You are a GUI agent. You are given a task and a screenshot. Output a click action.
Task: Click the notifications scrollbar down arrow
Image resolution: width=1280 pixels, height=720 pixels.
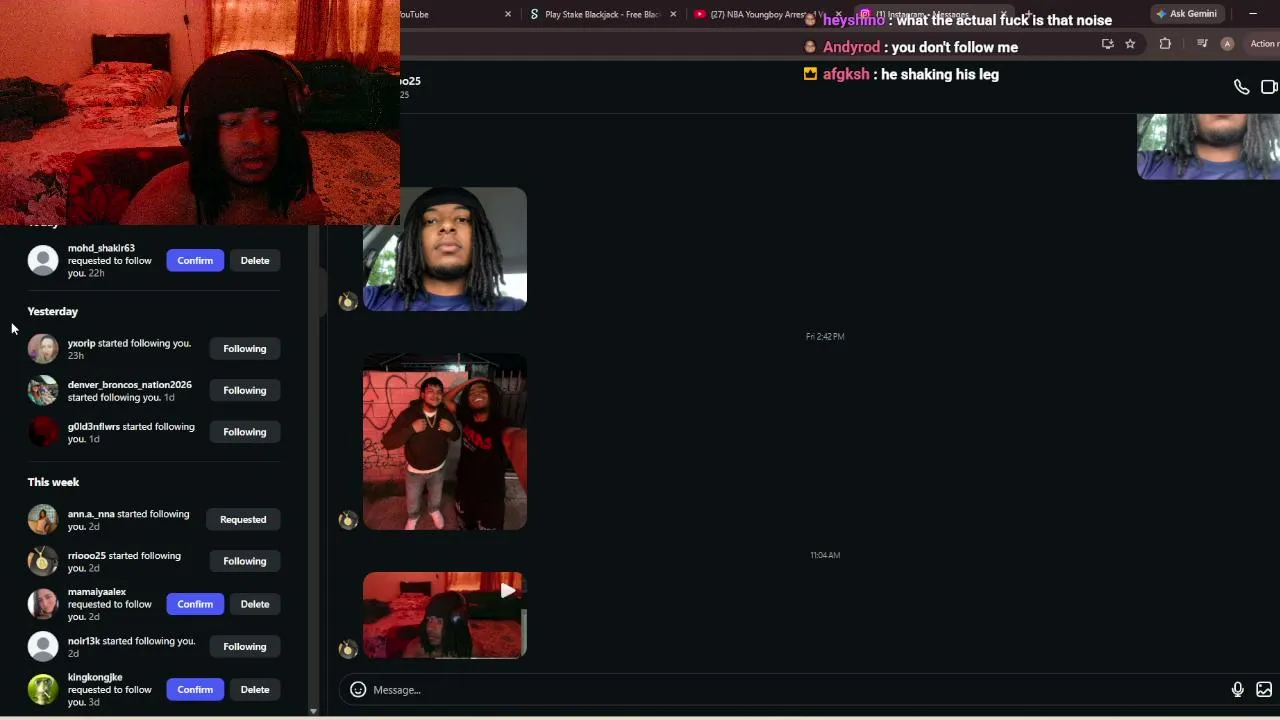(x=313, y=711)
